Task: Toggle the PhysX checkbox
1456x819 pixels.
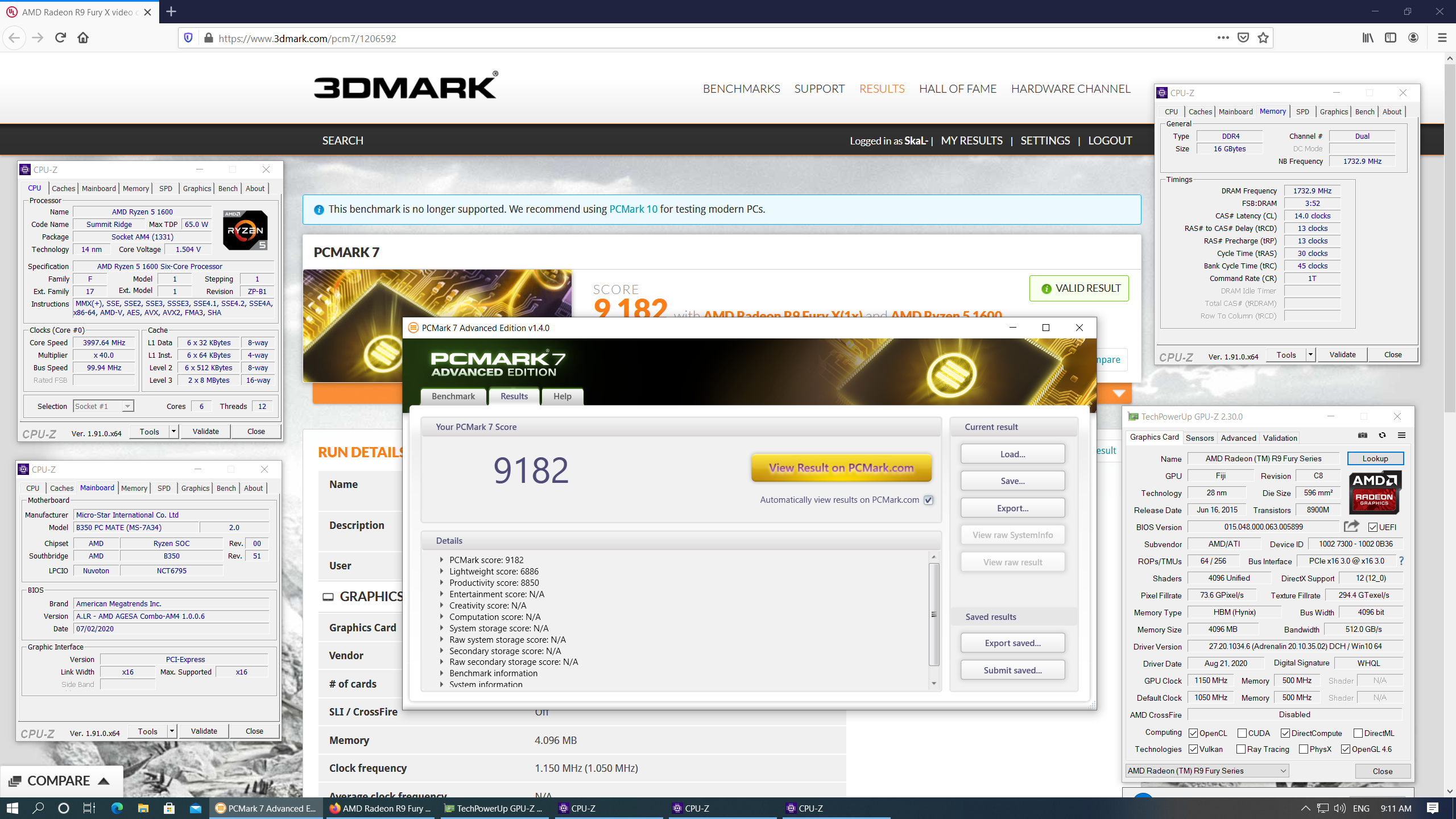Action: point(1304,749)
